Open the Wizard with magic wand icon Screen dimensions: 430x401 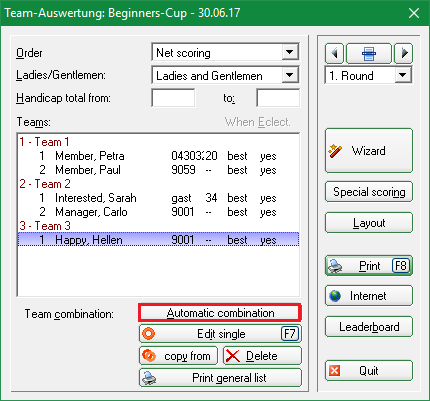pos(369,151)
